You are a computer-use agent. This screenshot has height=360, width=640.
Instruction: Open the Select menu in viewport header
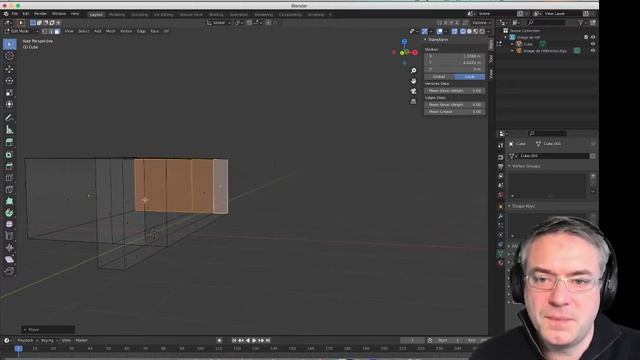click(84, 31)
